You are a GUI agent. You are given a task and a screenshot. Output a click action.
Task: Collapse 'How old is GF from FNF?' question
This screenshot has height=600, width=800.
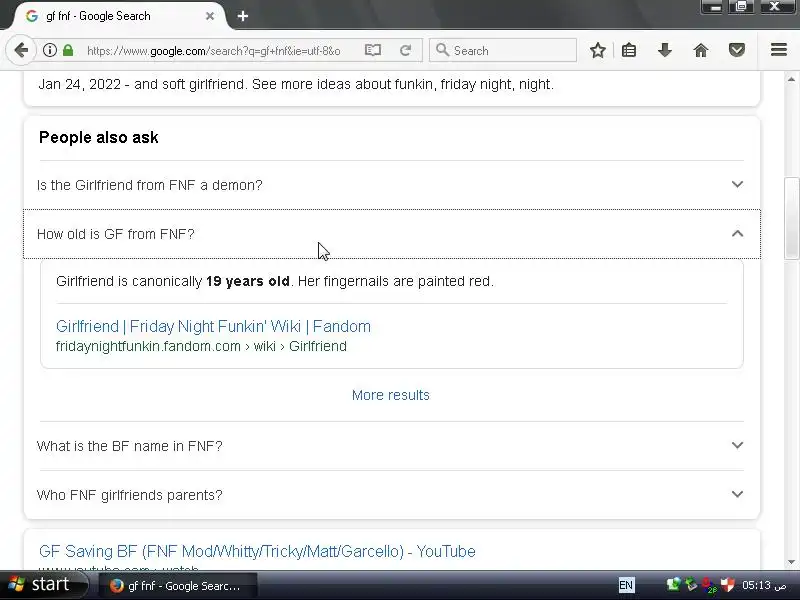coord(391,234)
